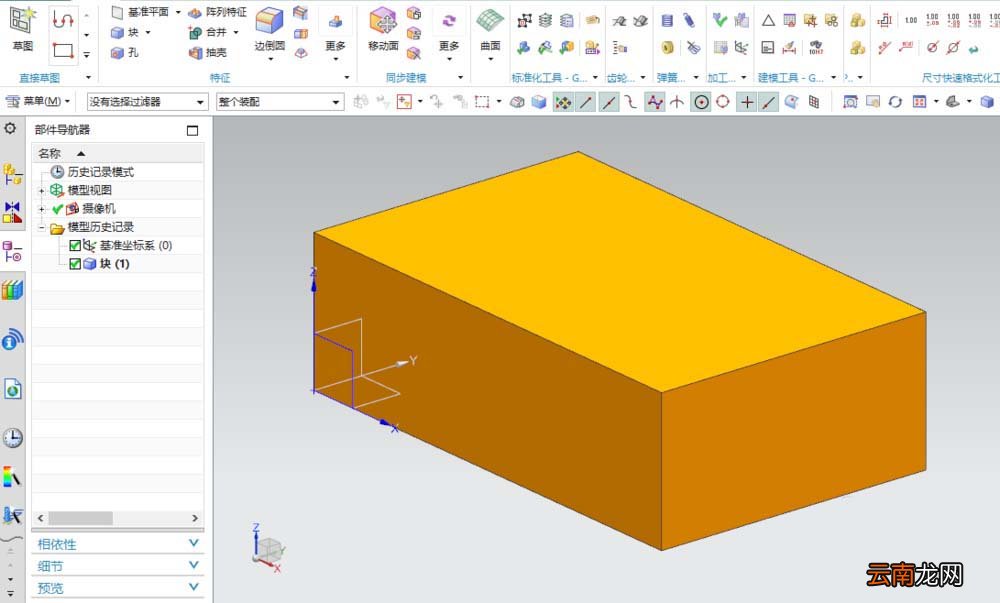Click the view triad in the viewport corner

coord(267,549)
